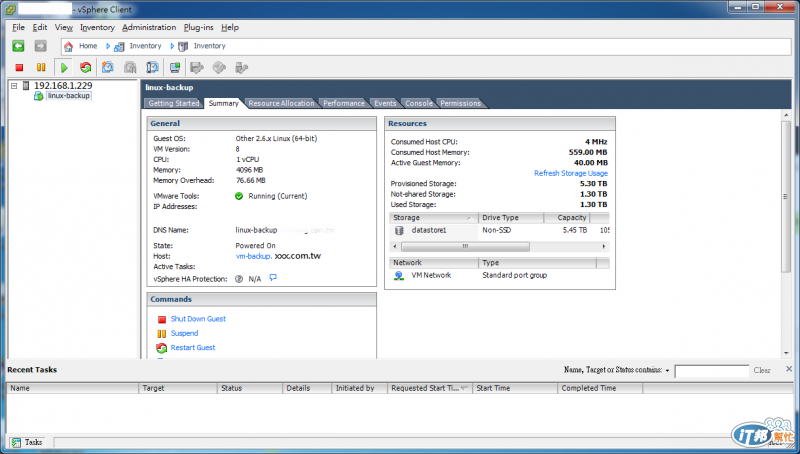
Task: Click the first Inventory breadcrumb icon
Action: [x=119, y=46]
